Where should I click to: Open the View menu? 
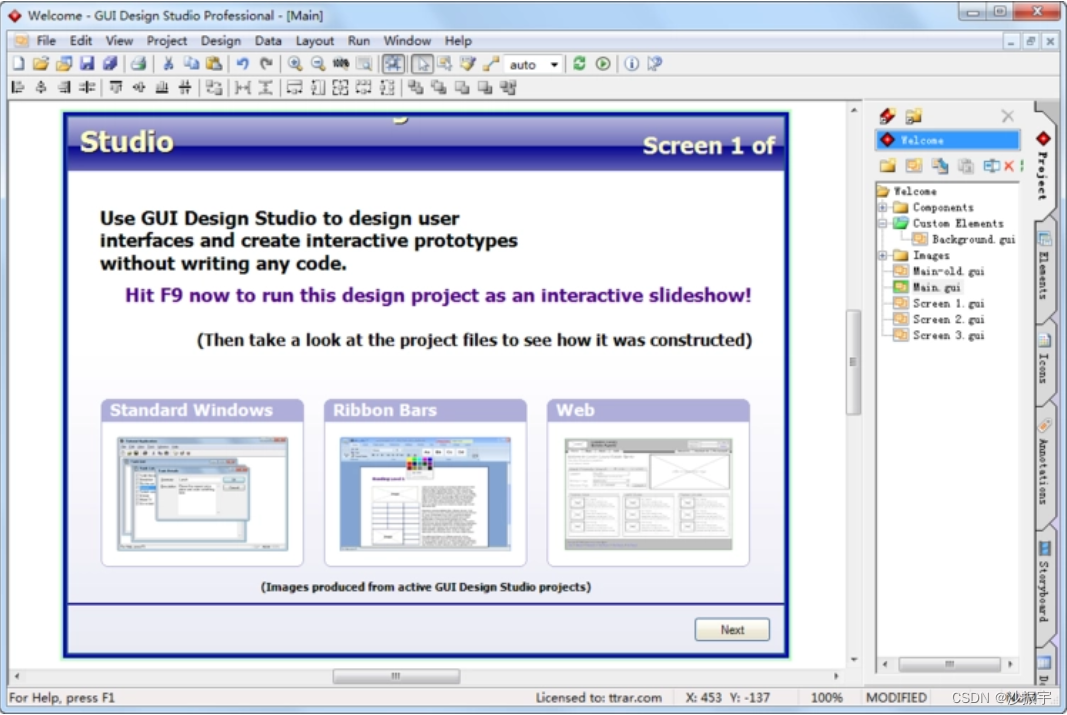119,41
